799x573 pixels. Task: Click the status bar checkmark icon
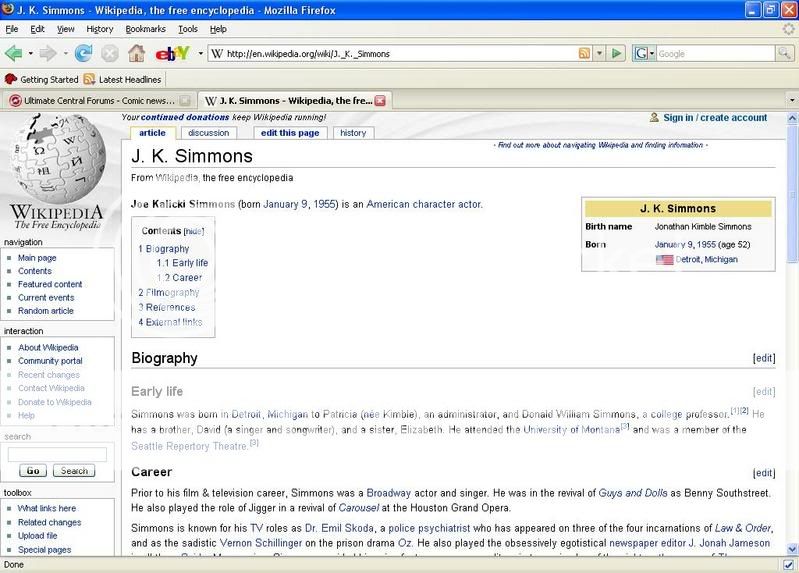(x=788, y=564)
